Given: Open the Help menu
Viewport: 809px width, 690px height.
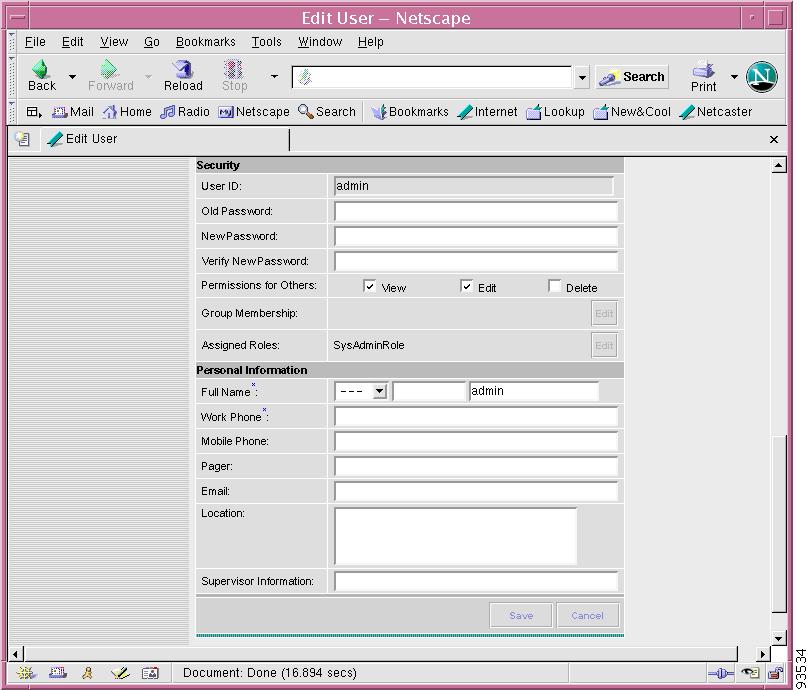Looking at the screenshot, I should tap(370, 42).
